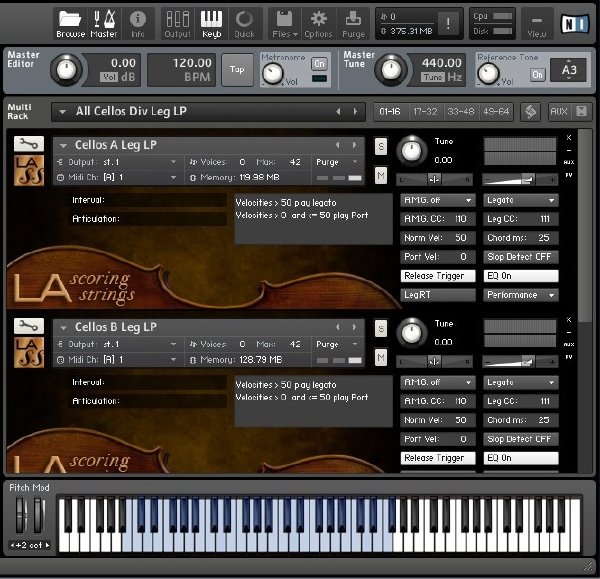
Task: Click the Master Tune knob
Action: pyautogui.click(x=391, y=70)
